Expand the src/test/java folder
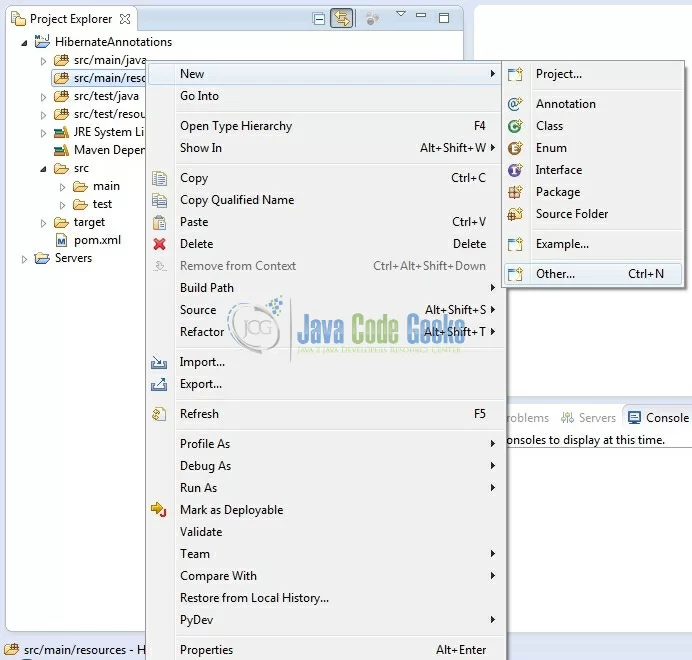Viewport: 692px width, 660px height. click(x=43, y=97)
